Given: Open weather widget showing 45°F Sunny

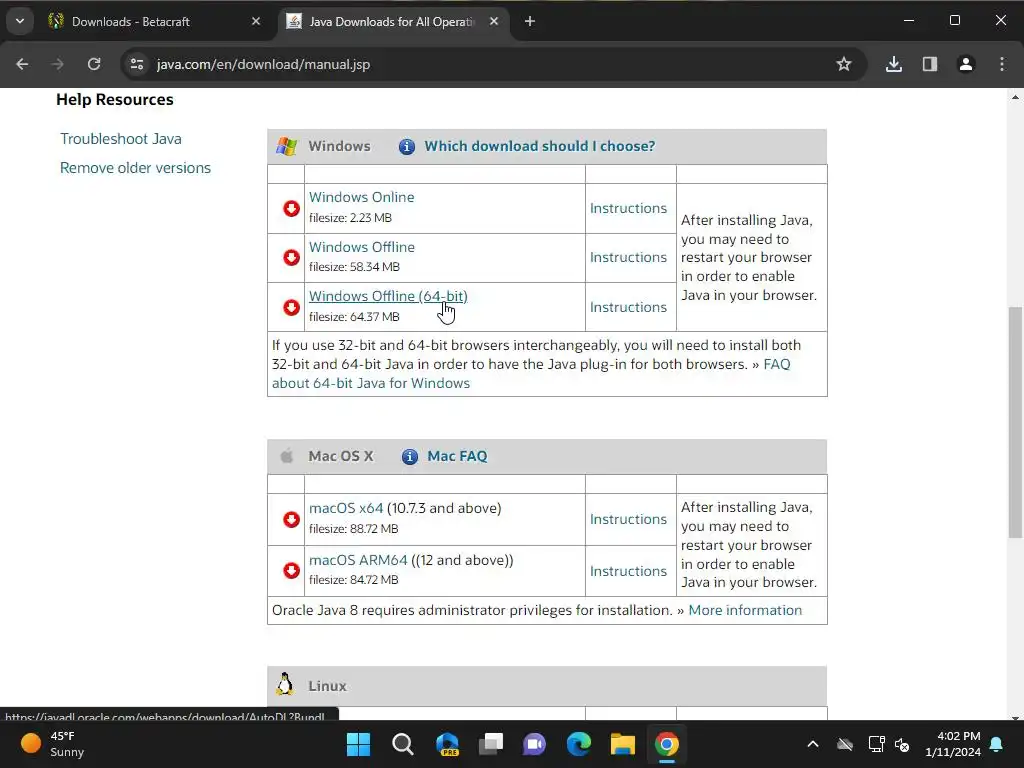Looking at the screenshot, I should (52, 744).
